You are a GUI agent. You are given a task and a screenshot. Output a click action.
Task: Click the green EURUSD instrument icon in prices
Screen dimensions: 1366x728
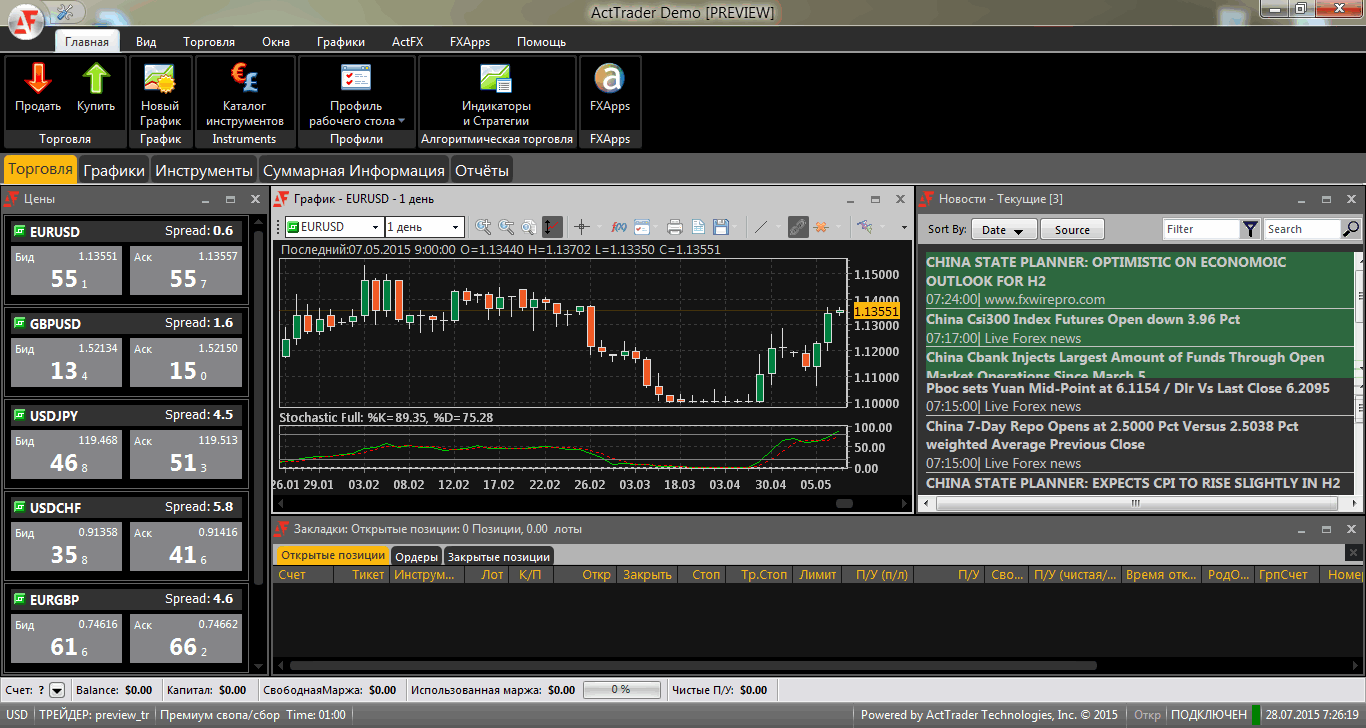(x=18, y=231)
